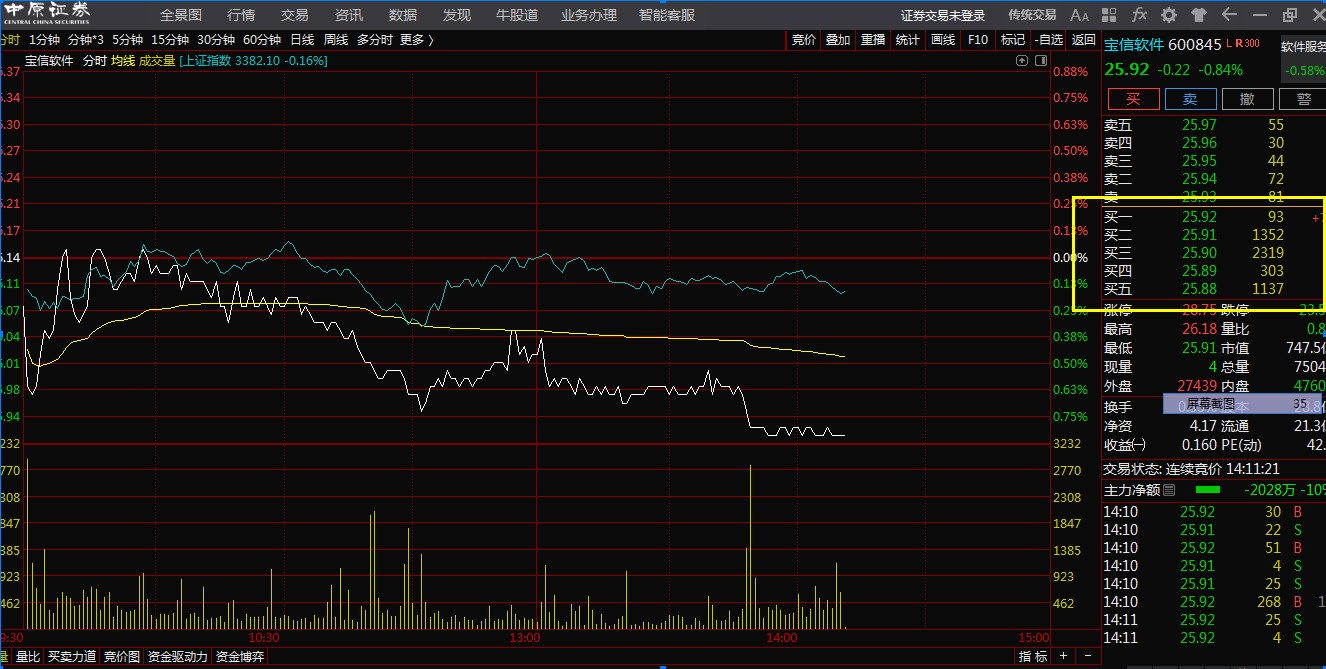
Task: Click the 软件服务 sector box
Action: coord(1304,58)
